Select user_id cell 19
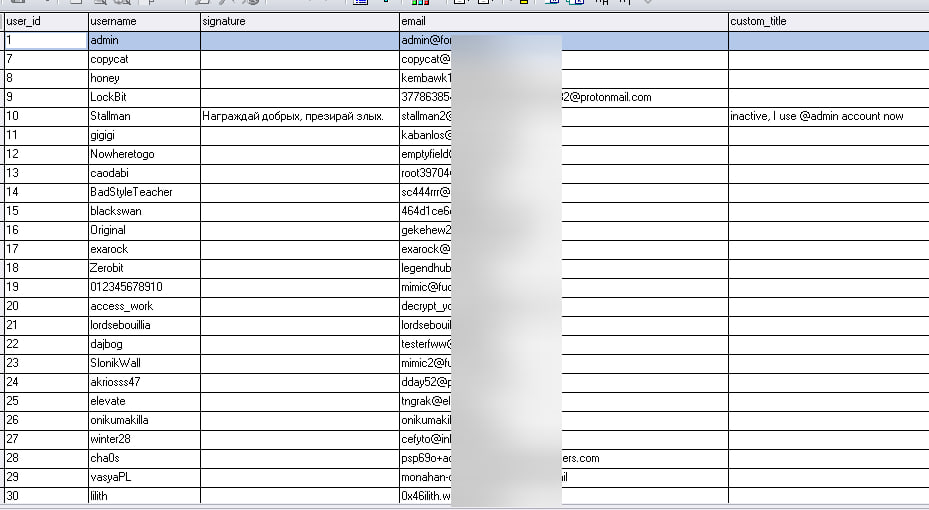This screenshot has height=510, width=929. (46, 287)
